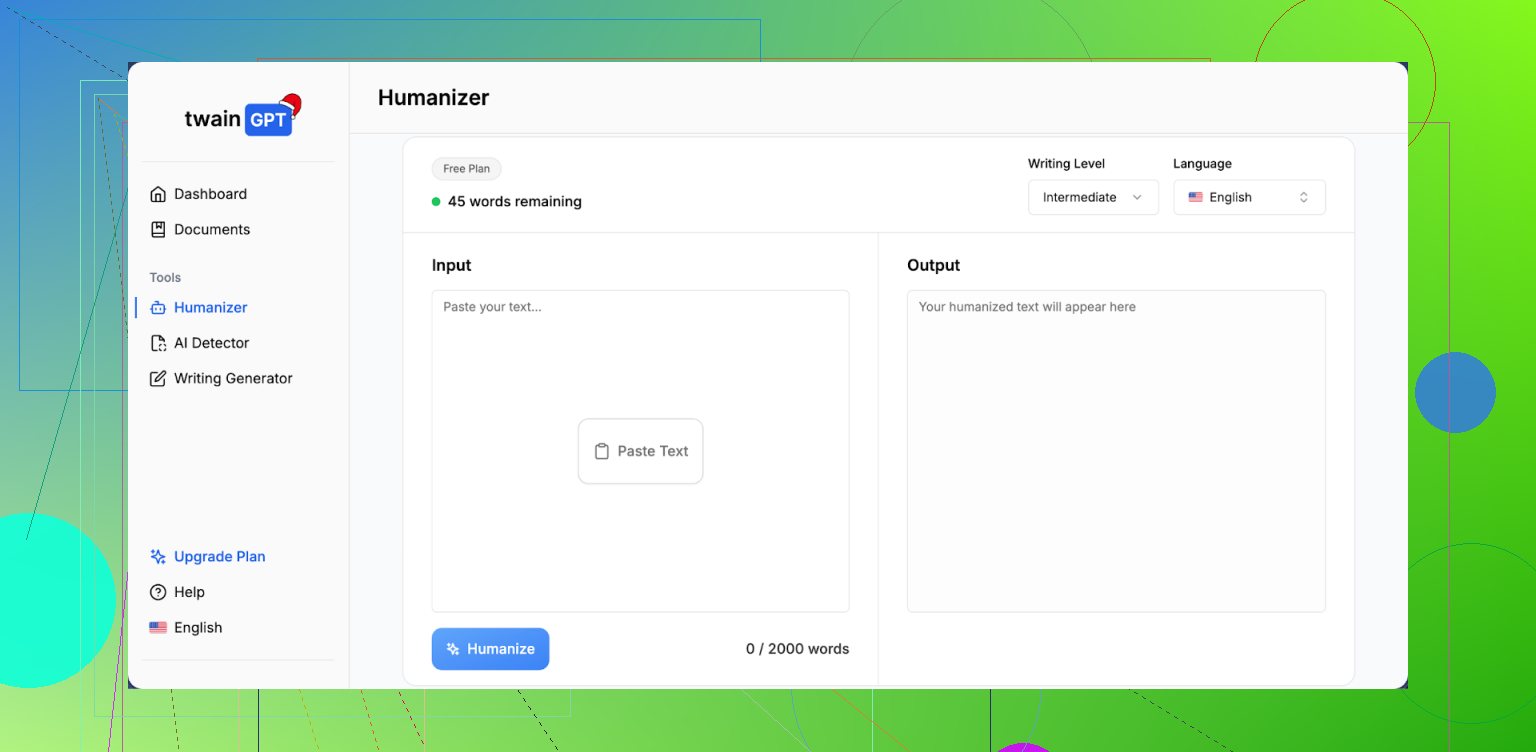Click the Free Plan badge
1536x752 pixels.
point(466,169)
